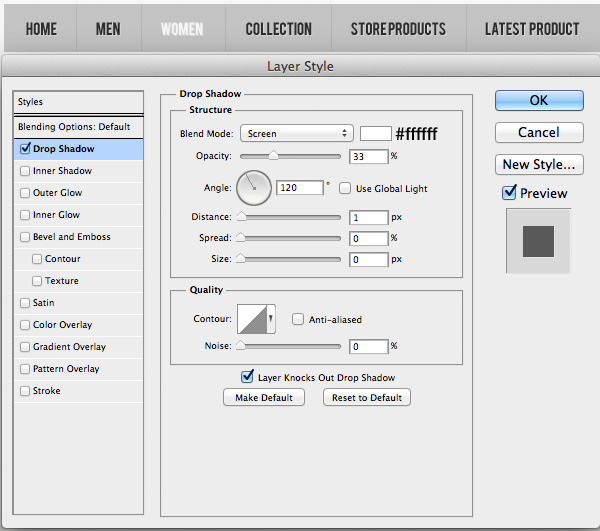Image resolution: width=600 pixels, height=531 pixels.
Task: Click the white shadow color swatch
Action: [376, 134]
